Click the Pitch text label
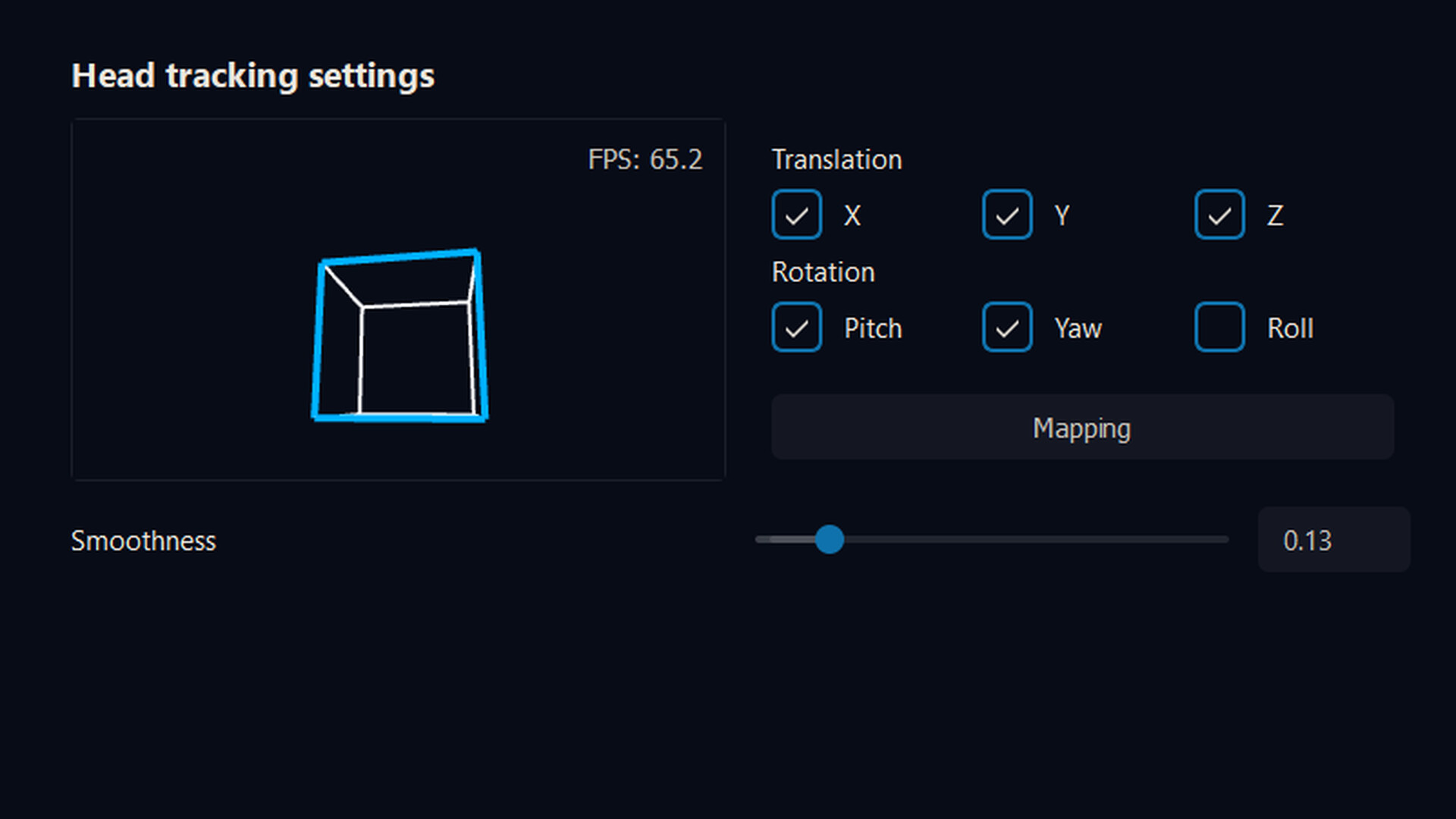Viewport: 1456px width, 819px height. [873, 328]
